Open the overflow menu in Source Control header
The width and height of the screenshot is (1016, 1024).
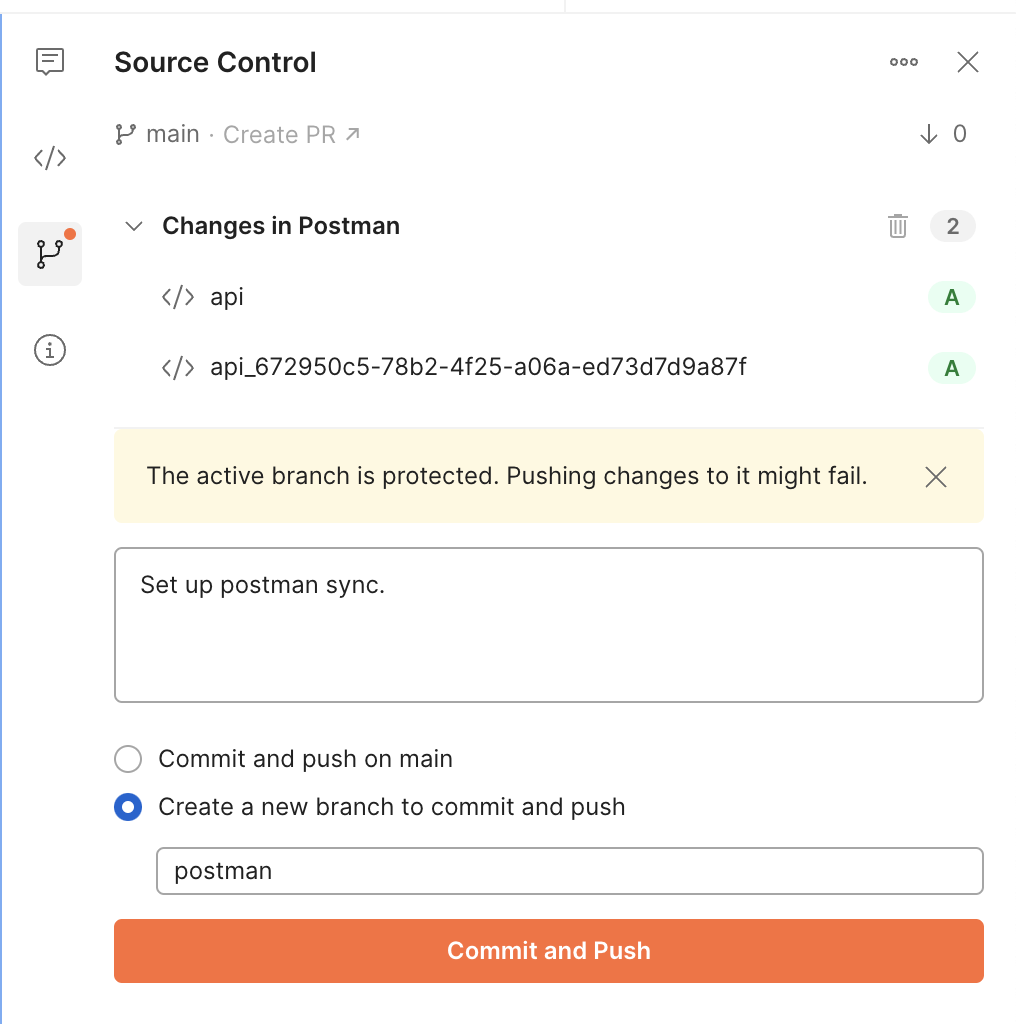[x=904, y=62]
